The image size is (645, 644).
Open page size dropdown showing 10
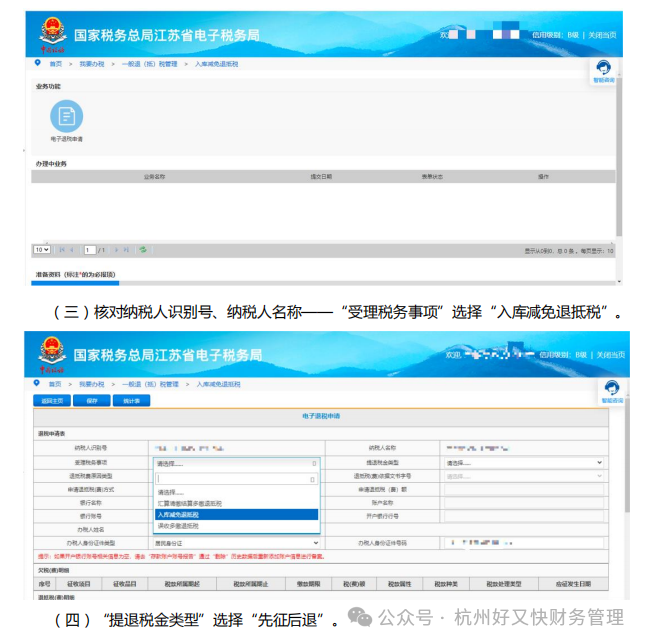pyautogui.click(x=42, y=250)
